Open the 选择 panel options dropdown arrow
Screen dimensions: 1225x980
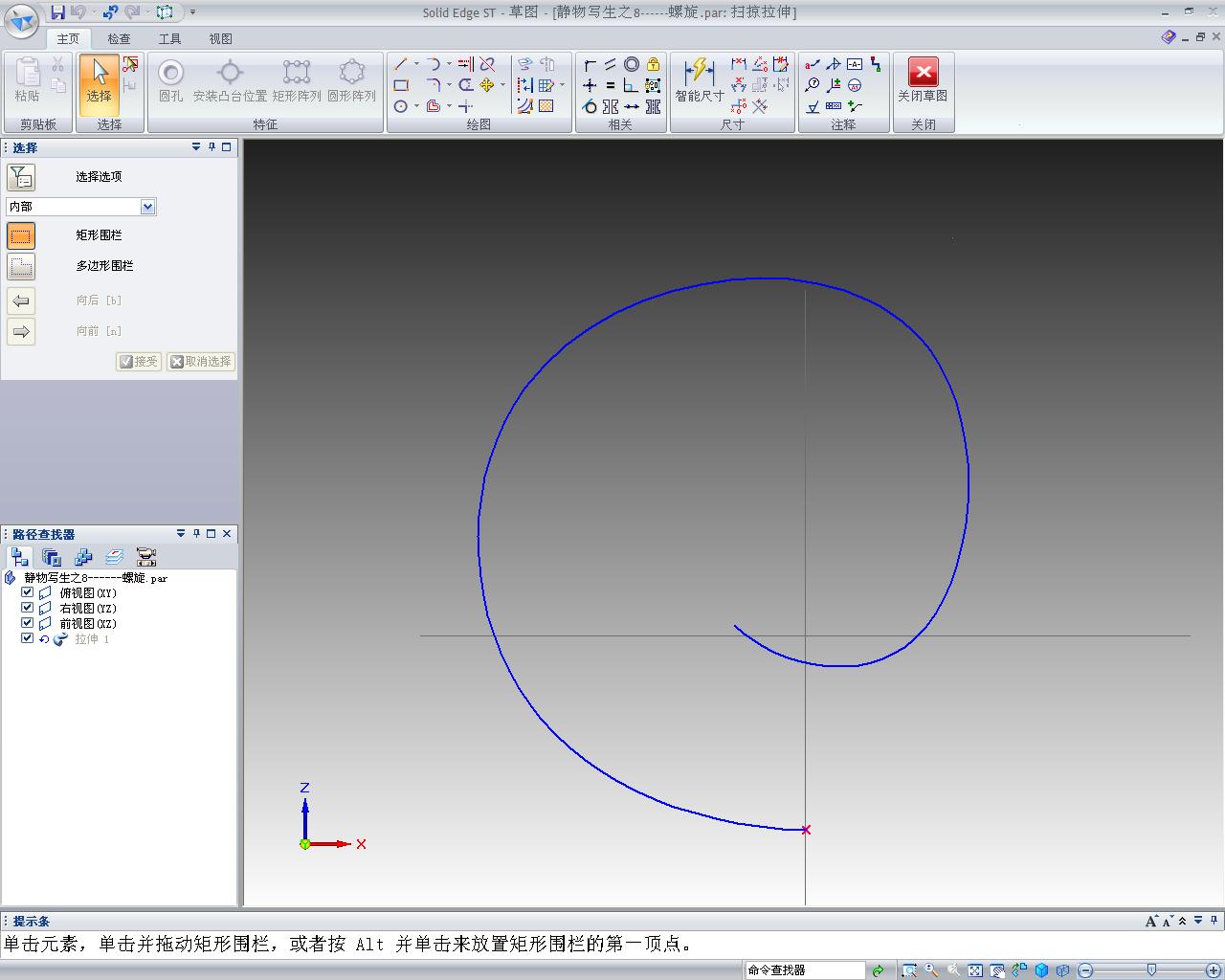196,147
